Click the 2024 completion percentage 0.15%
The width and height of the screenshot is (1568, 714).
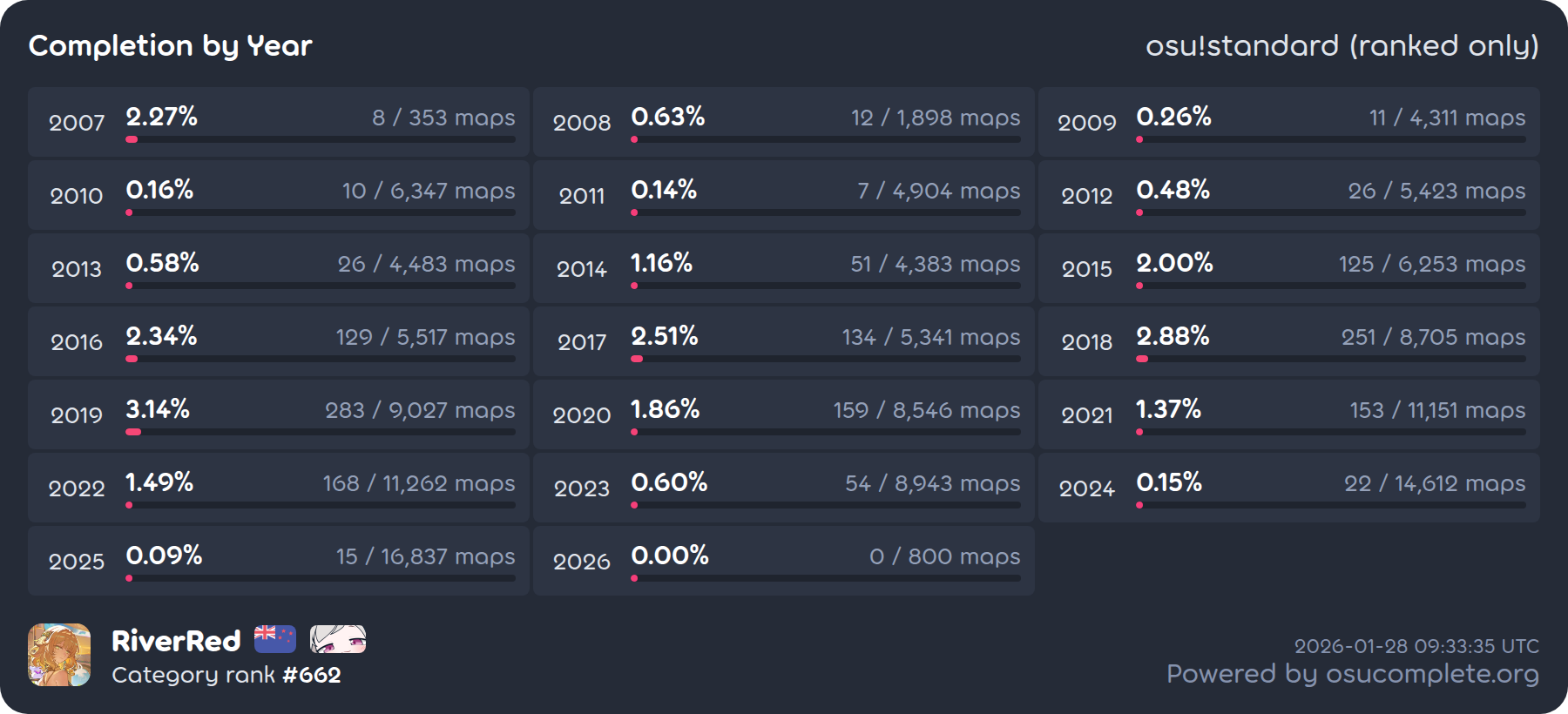pos(1169,482)
